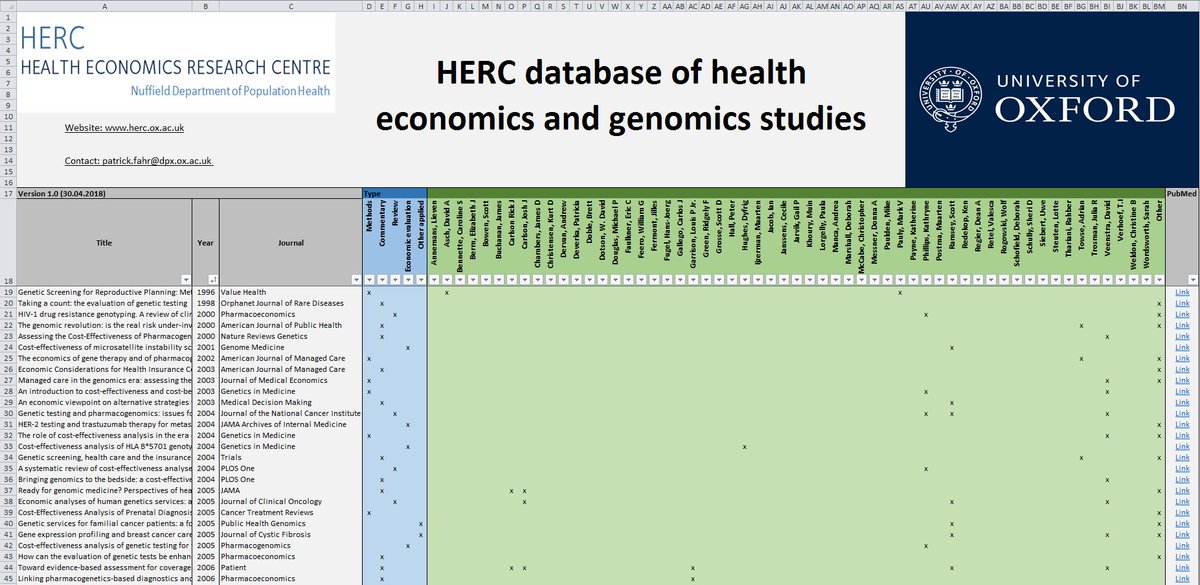Select the 'Journal of Cystic Fibrosis' cell
Viewport: 1200px width, 585px height.
pyautogui.click(x=290, y=535)
